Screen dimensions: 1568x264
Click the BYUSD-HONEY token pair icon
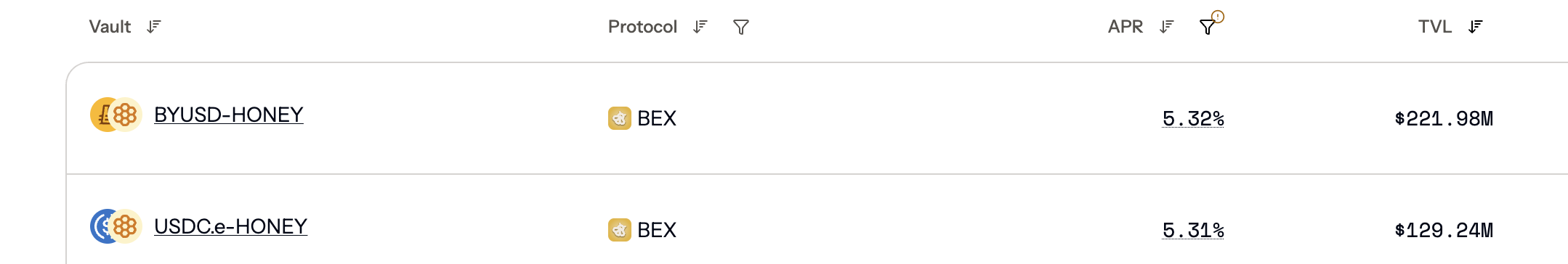point(116,115)
